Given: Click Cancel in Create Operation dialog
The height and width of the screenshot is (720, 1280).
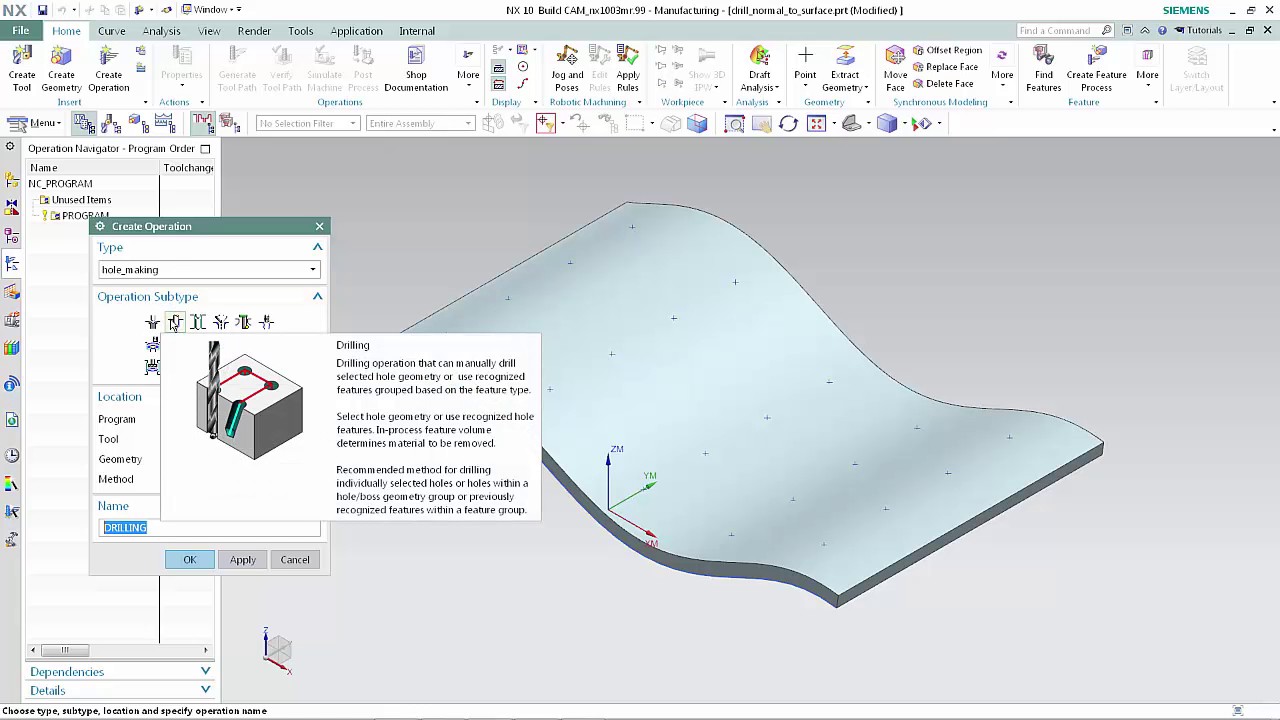Looking at the screenshot, I should tap(295, 560).
